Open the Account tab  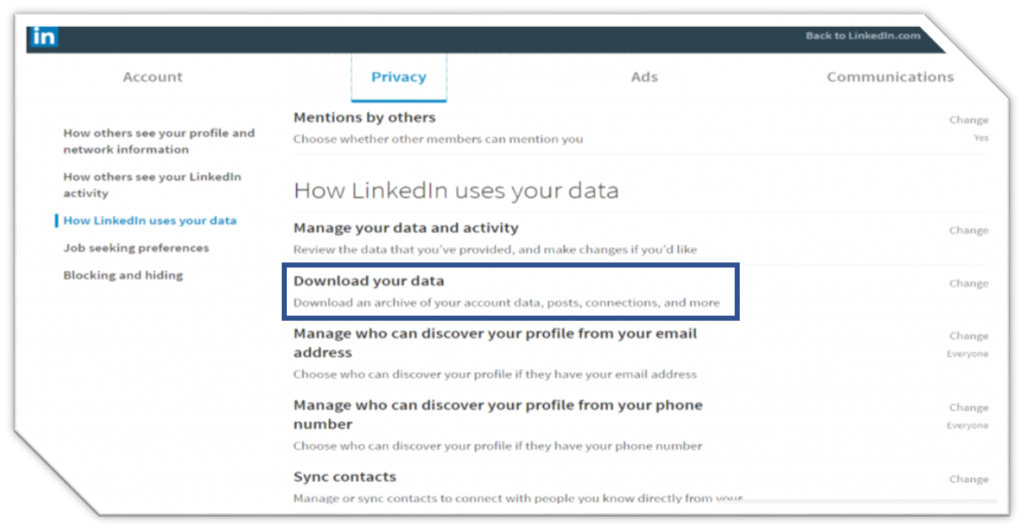[152, 77]
